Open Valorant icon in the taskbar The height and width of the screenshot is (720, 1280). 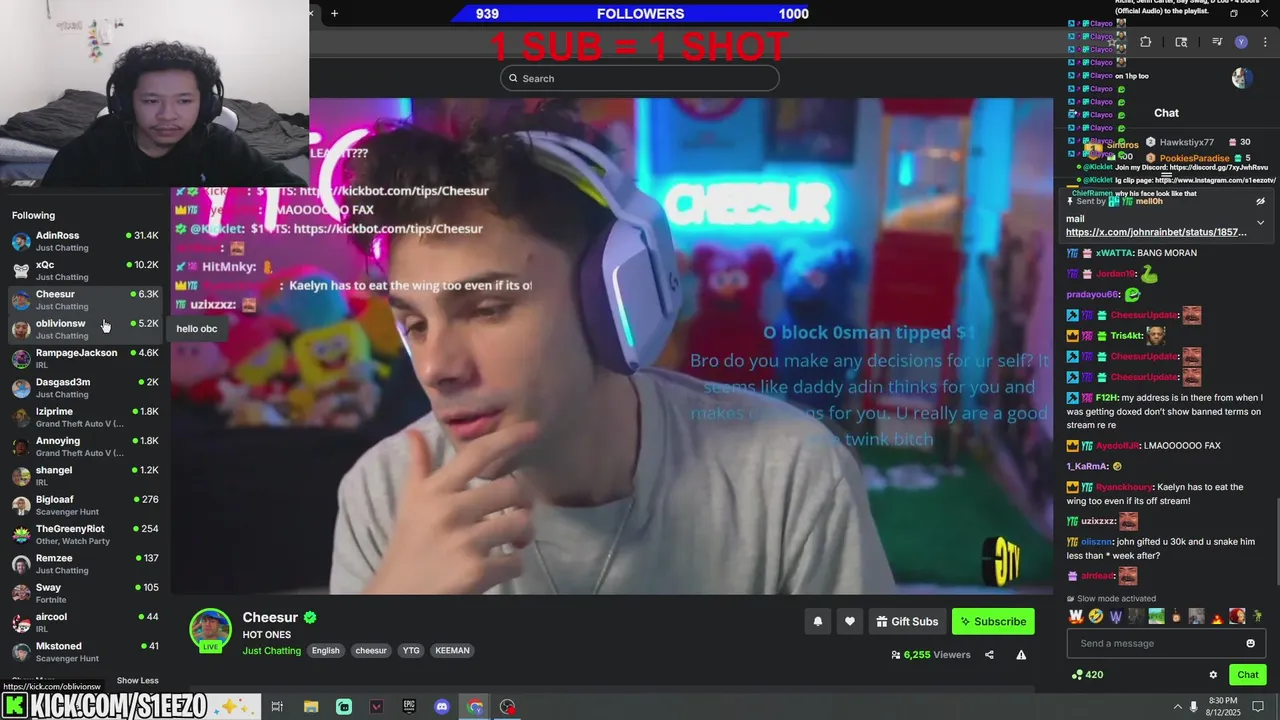click(x=376, y=707)
